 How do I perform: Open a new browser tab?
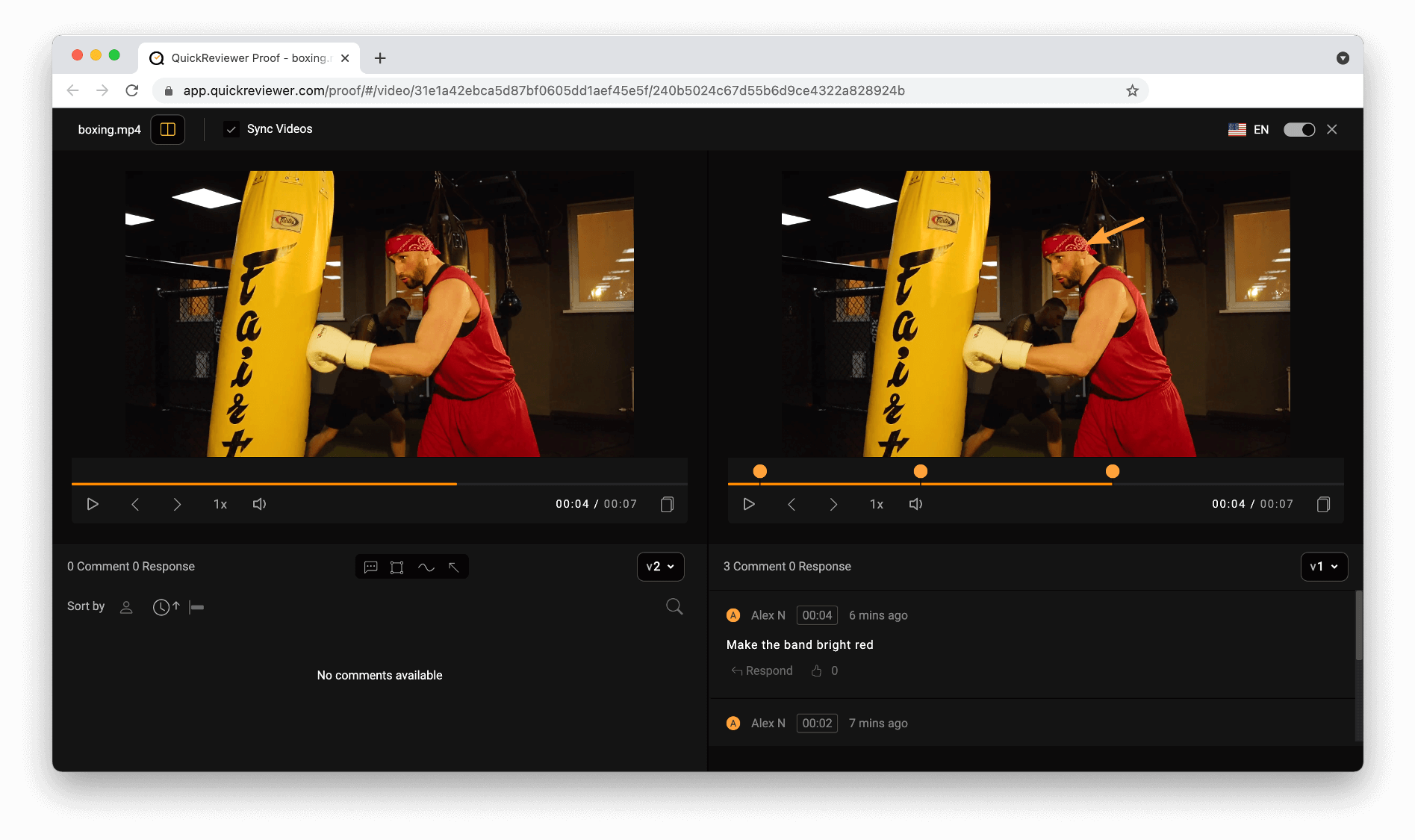(380, 57)
